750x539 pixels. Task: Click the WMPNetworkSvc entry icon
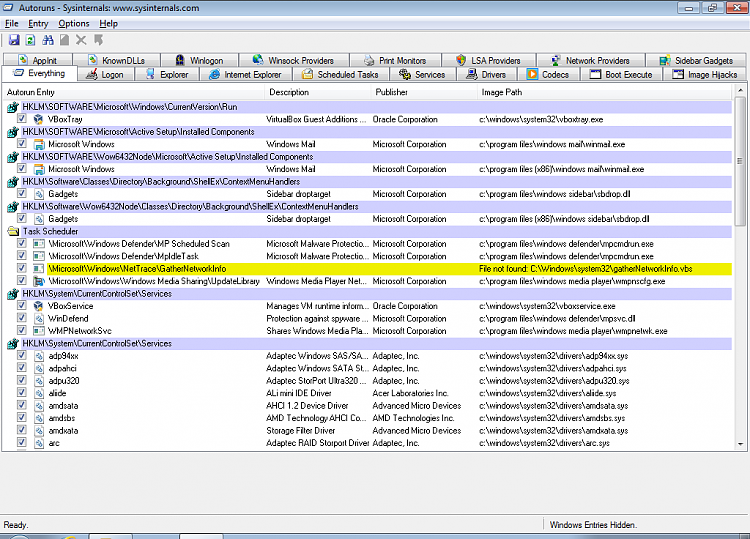[x=39, y=330]
